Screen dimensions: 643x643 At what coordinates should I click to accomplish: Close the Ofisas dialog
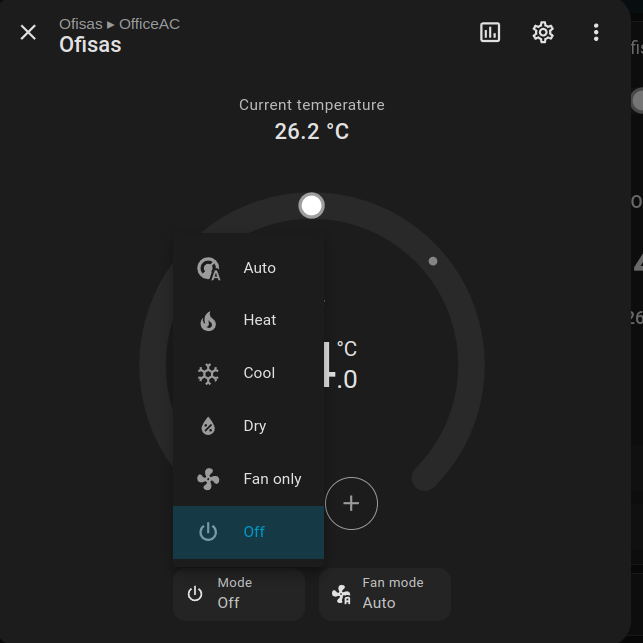point(28,32)
